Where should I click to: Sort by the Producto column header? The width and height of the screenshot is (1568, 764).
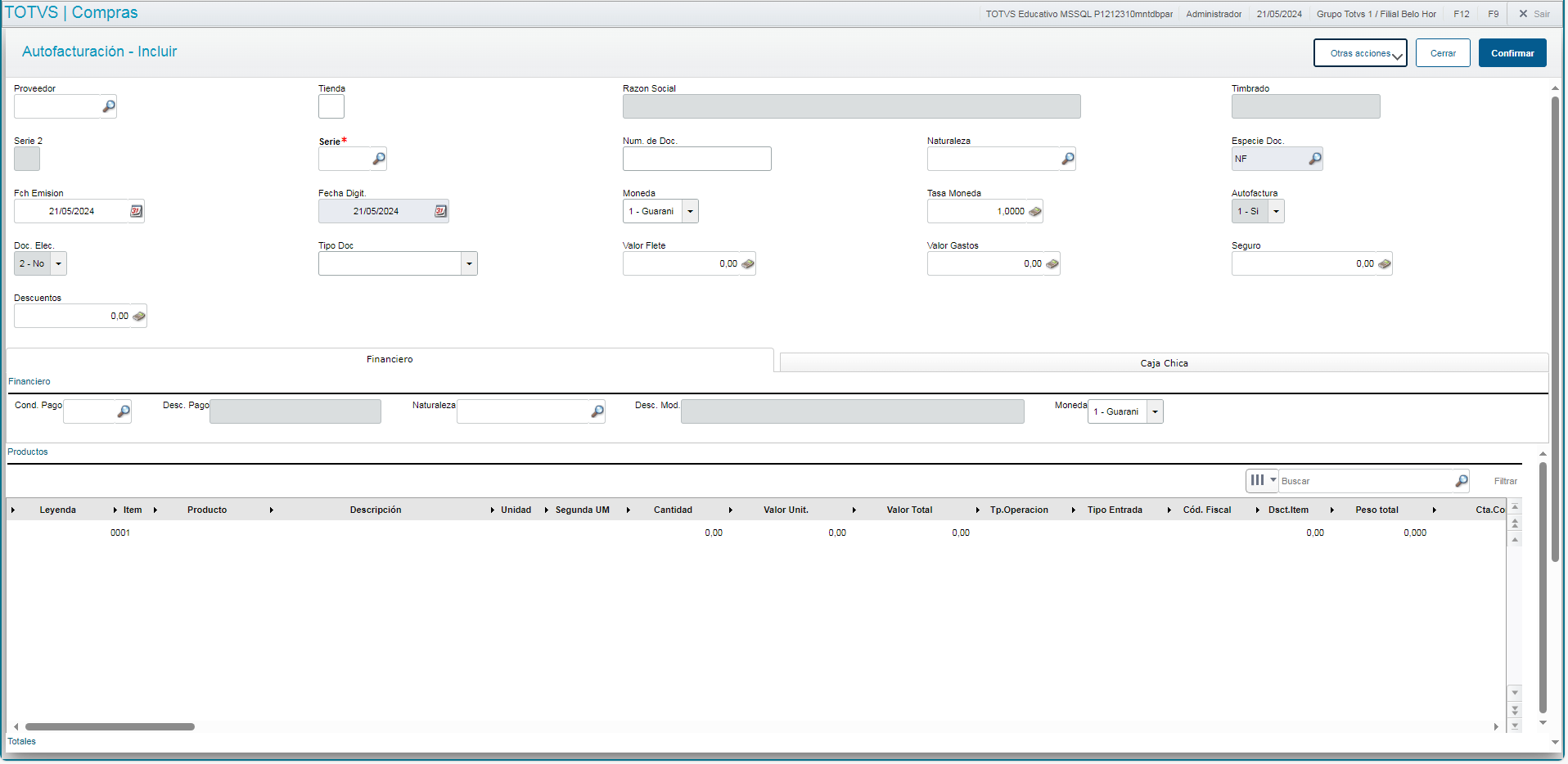click(x=207, y=510)
